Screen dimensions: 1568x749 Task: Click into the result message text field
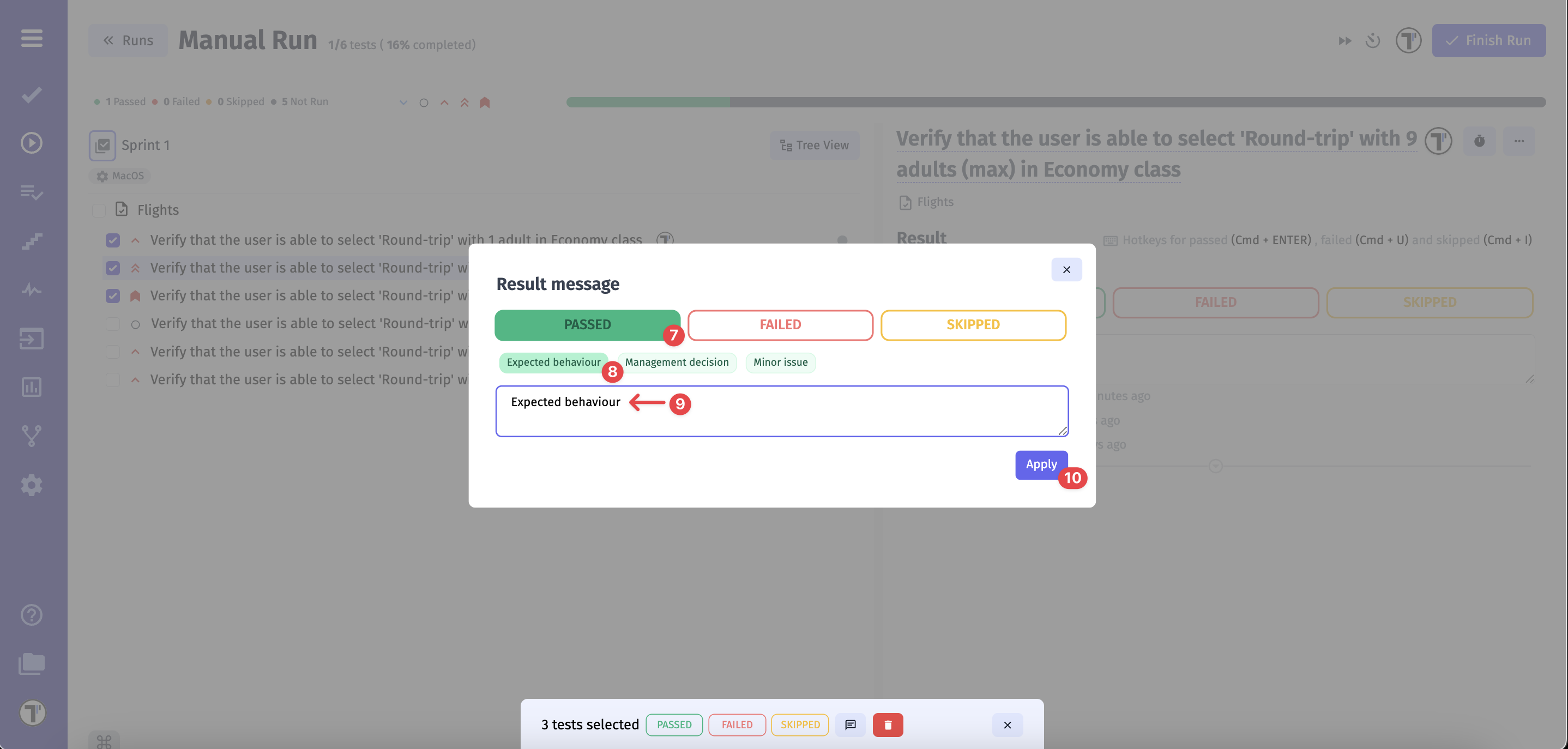[x=822, y=417]
